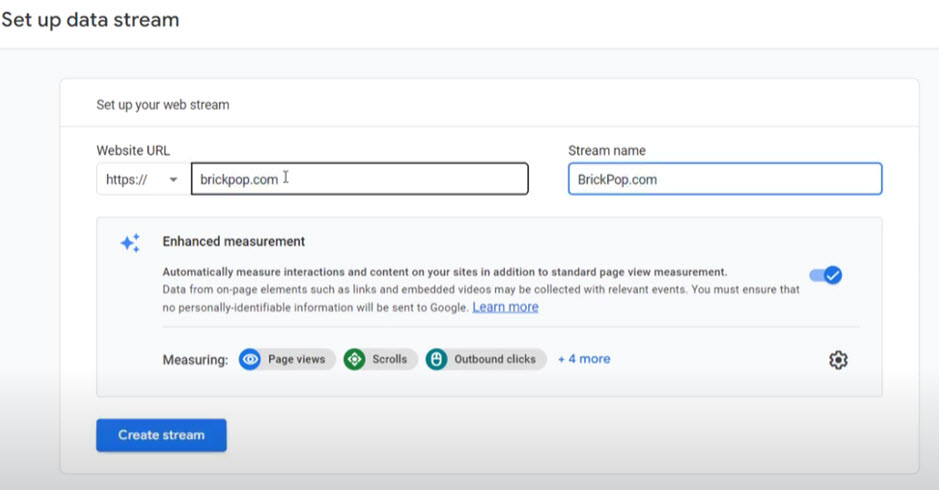Viewport: 939px width, 490px height.
Task: Open enhanced measurement settings gear
Action: [838, 360]
